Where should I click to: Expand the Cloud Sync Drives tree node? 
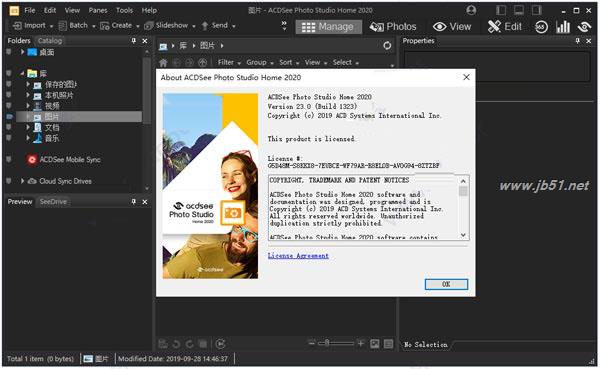coord(22,181)
